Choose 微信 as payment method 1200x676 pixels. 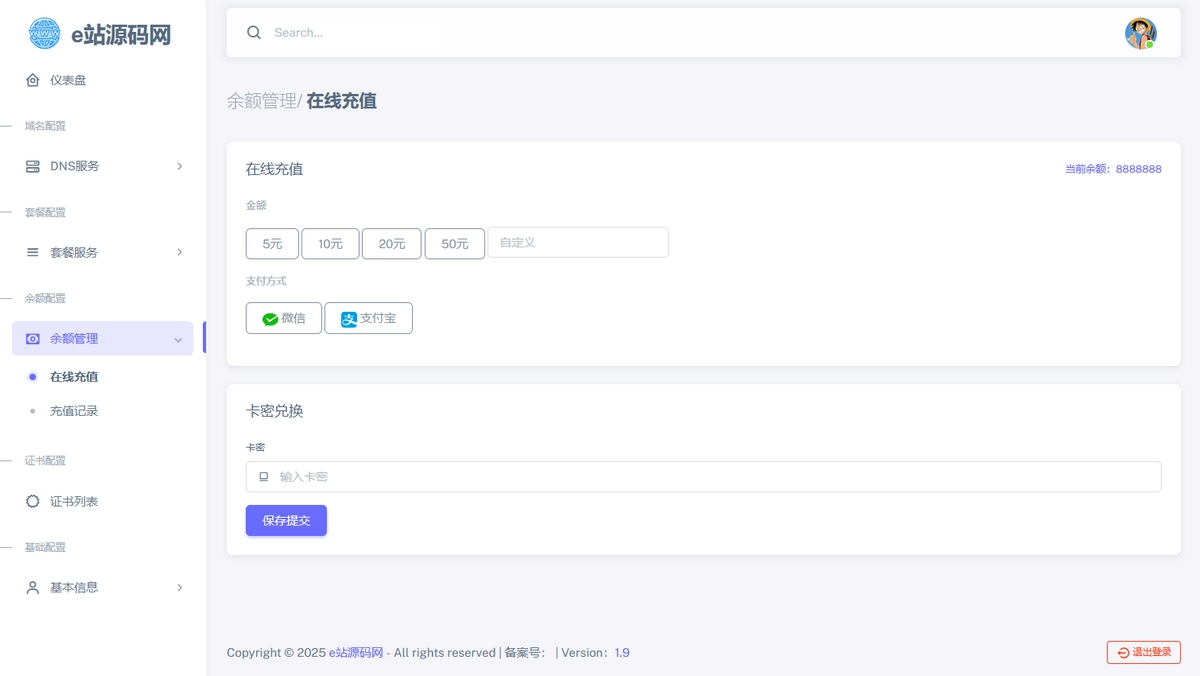click(284, 318)
